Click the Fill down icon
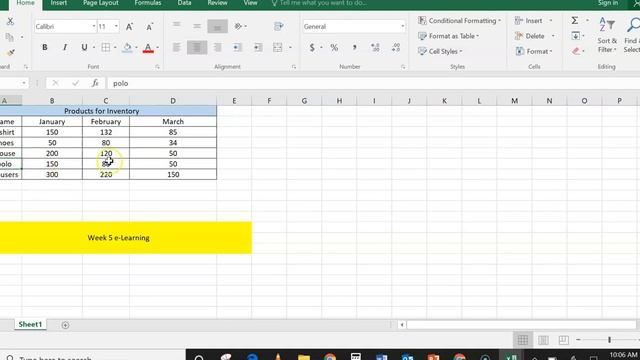Image resolution: width=640 pixels, height=360 pixels. (x=576, y=36)
